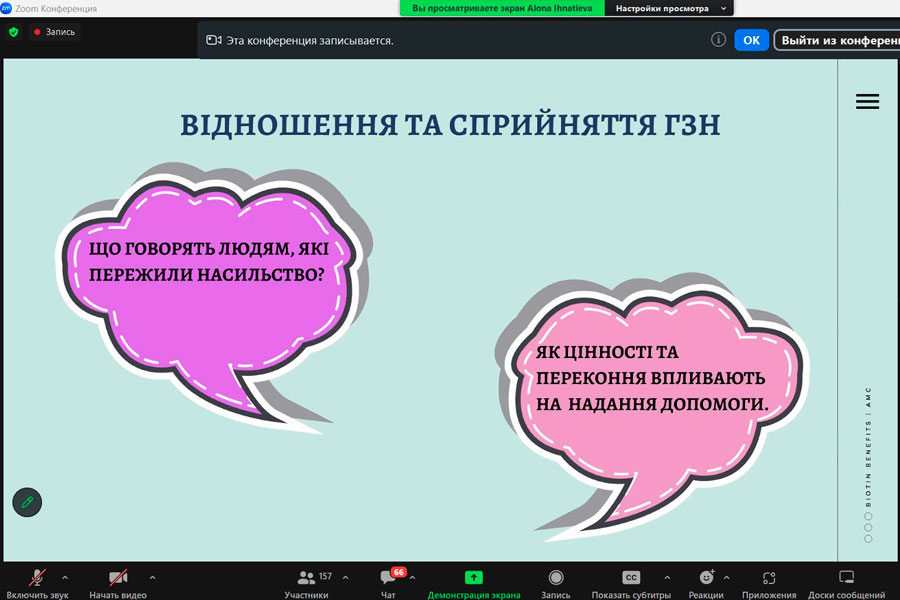Click Выйти из конференции button
The image size is (900, 600).
[837, 40]
